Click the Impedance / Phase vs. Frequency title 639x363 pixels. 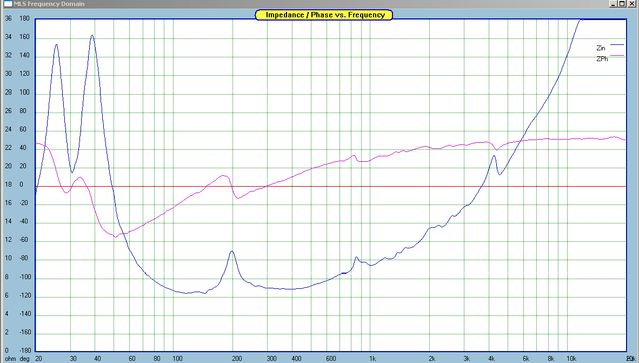[324, 15]
